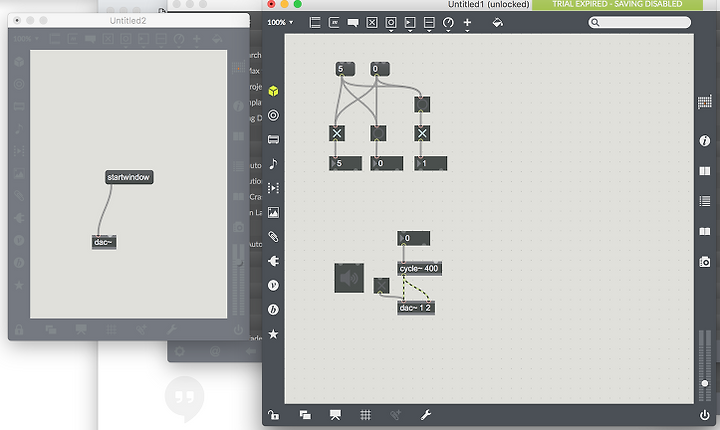This screenshot has height=430, width=720.
Task: Open the button object menu in the toolbar
Action: tap(391, 23)
